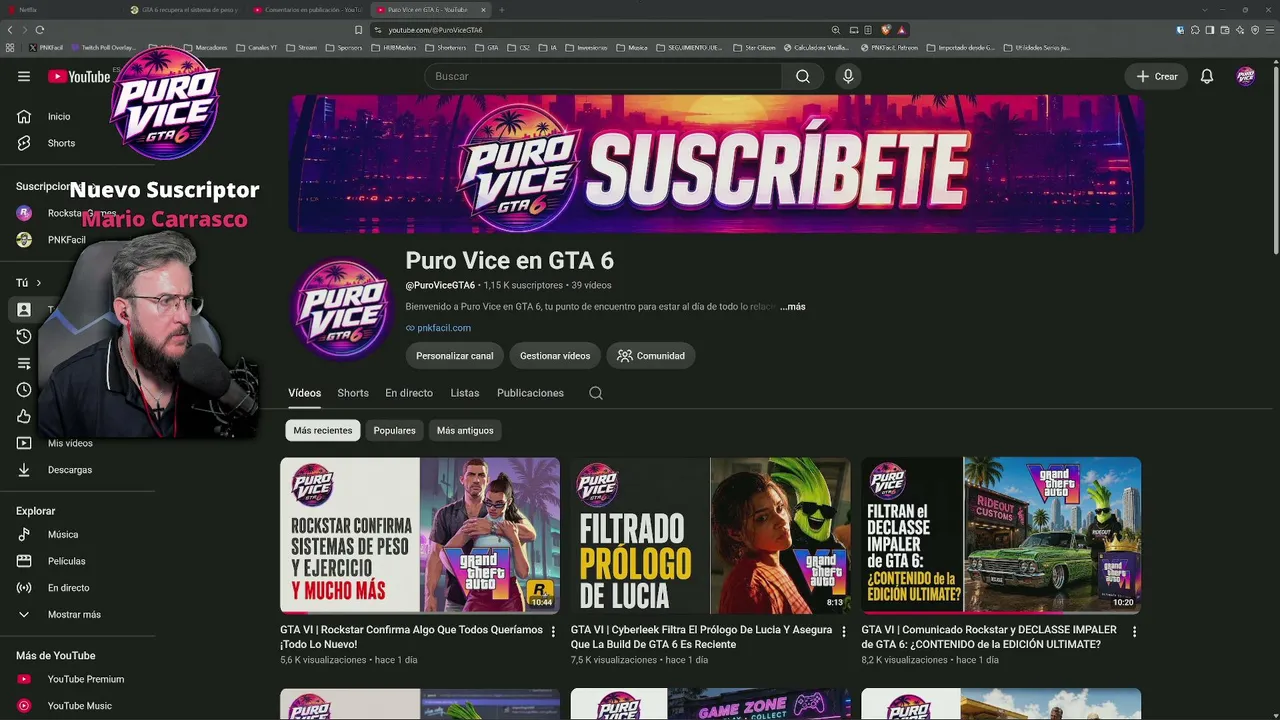Screen dimensions: 1280x720
Task: Bookmark this page in the address bar
Action: pyautogui.click(x=358, y=30)
